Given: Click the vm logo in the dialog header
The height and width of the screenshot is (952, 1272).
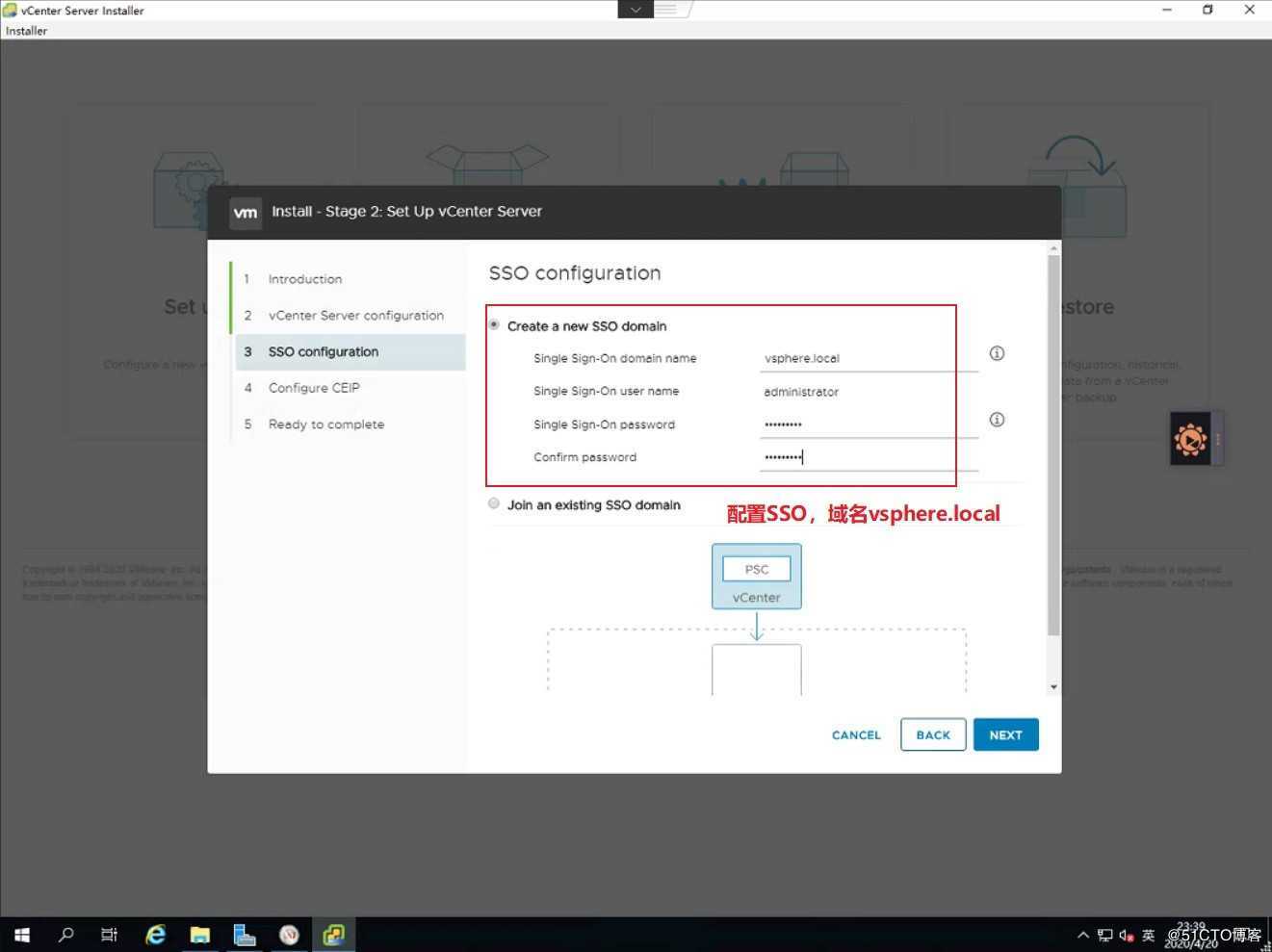Looking at the screenshot, I should click(246, 212).
